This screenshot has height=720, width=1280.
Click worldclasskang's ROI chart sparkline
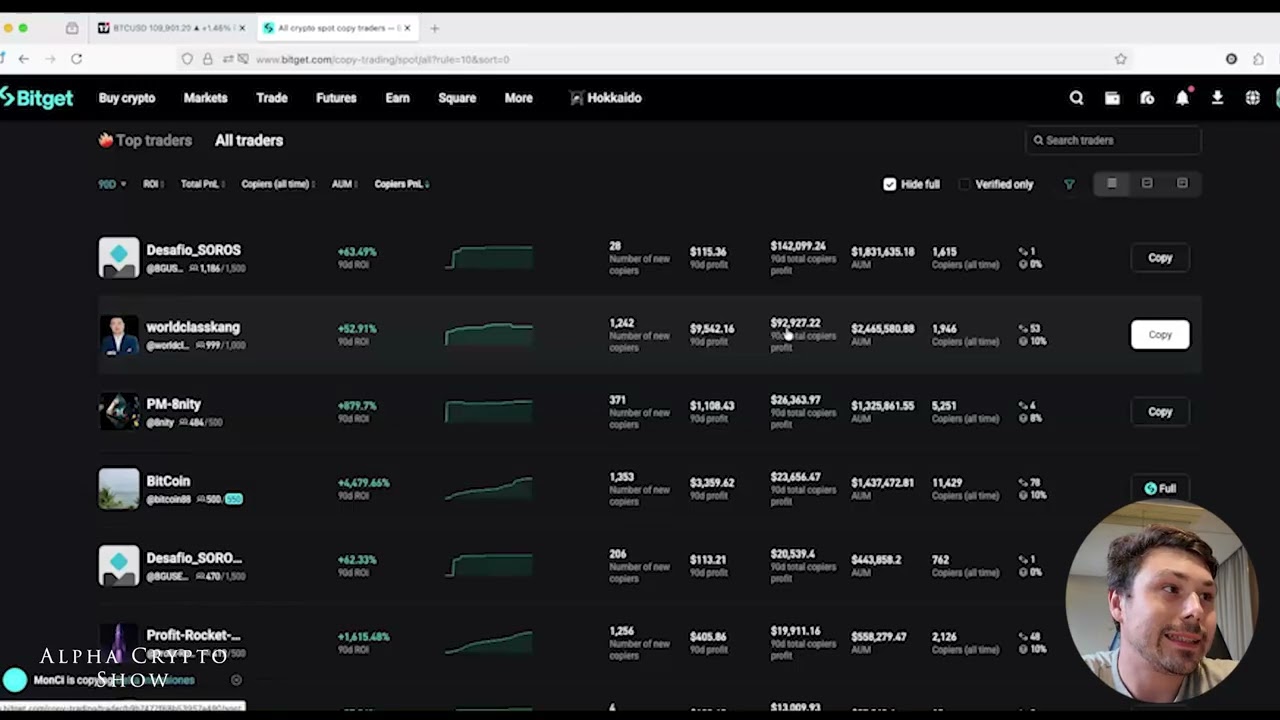point(489,333)
